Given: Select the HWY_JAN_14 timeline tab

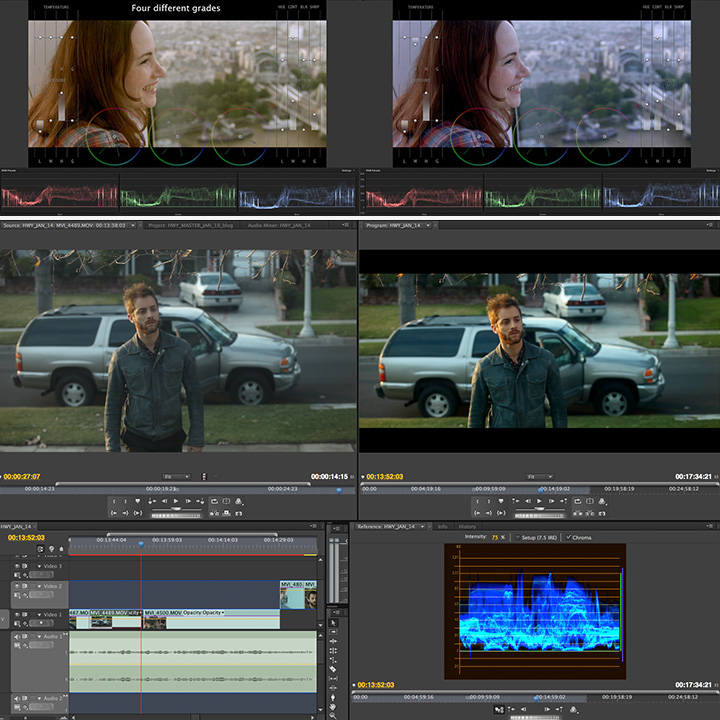Looking at the screenshot, I should [16, 526].
